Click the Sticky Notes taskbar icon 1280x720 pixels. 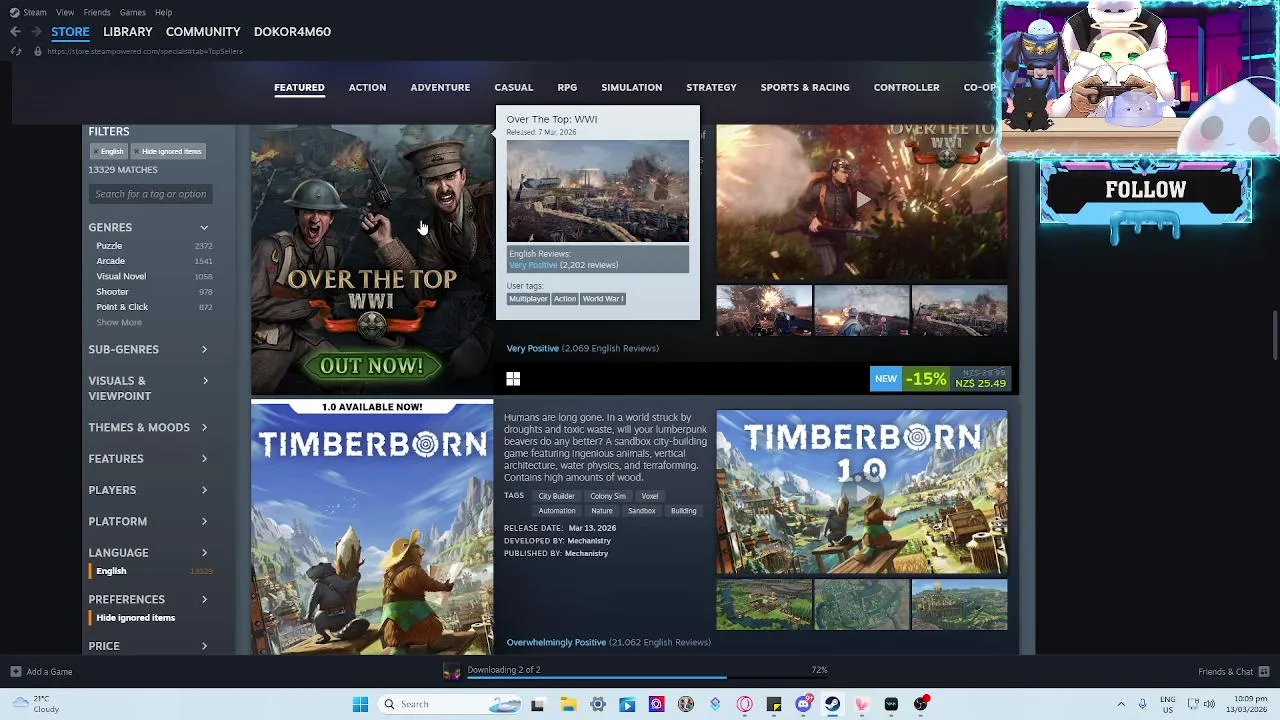pyautogui.click(x=774, y=704)
